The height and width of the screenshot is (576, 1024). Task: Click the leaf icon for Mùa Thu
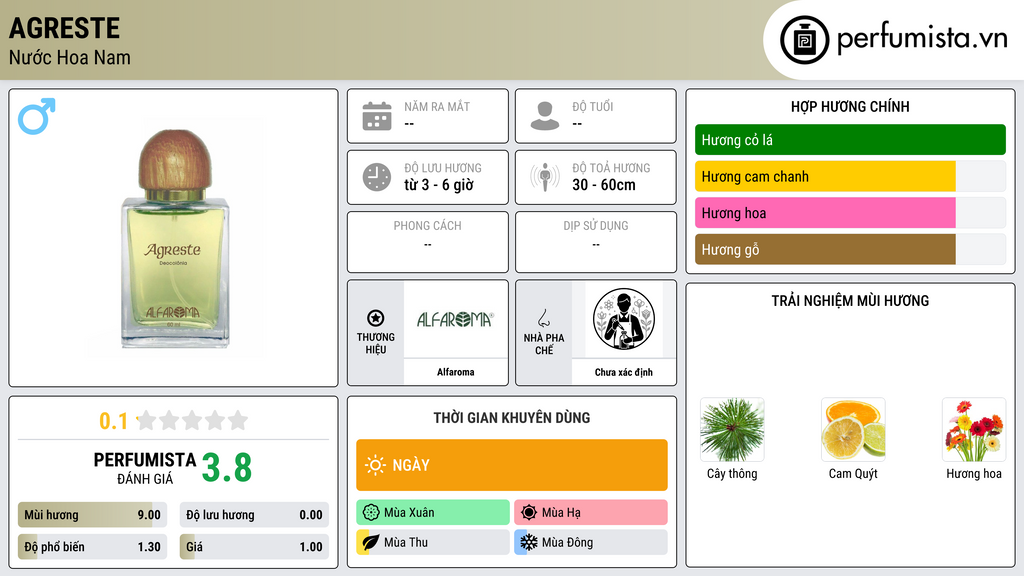(371, 542)
